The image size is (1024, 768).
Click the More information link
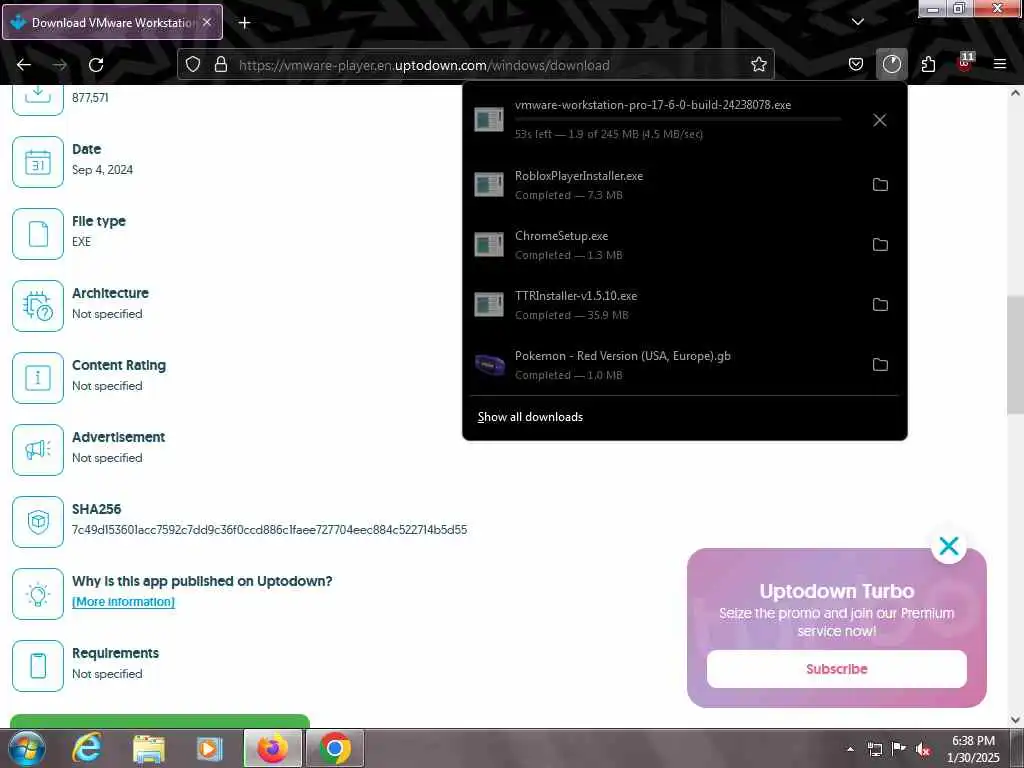123,601
